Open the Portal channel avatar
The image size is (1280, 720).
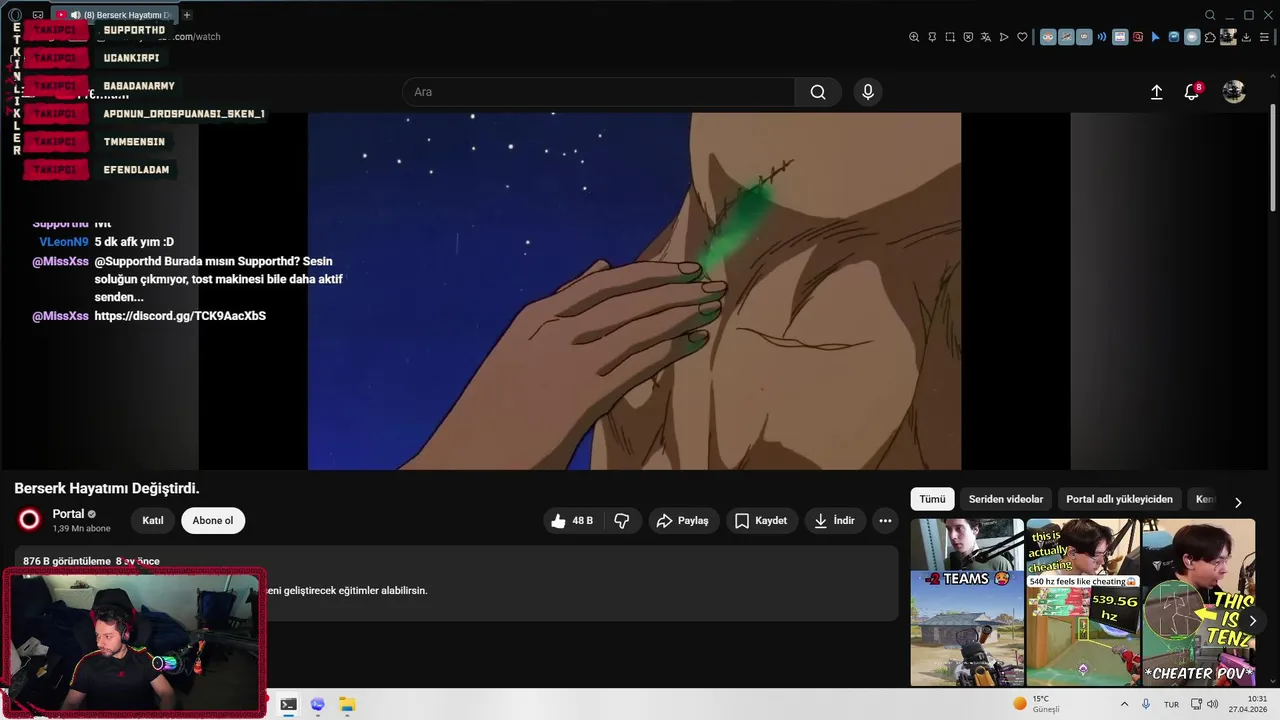[x=30, y=520]
